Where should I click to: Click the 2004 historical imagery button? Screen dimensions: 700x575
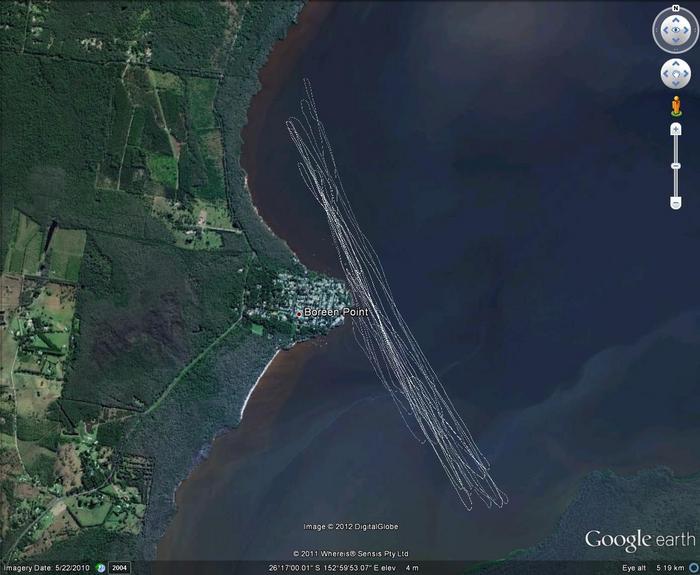coord(118,568)
